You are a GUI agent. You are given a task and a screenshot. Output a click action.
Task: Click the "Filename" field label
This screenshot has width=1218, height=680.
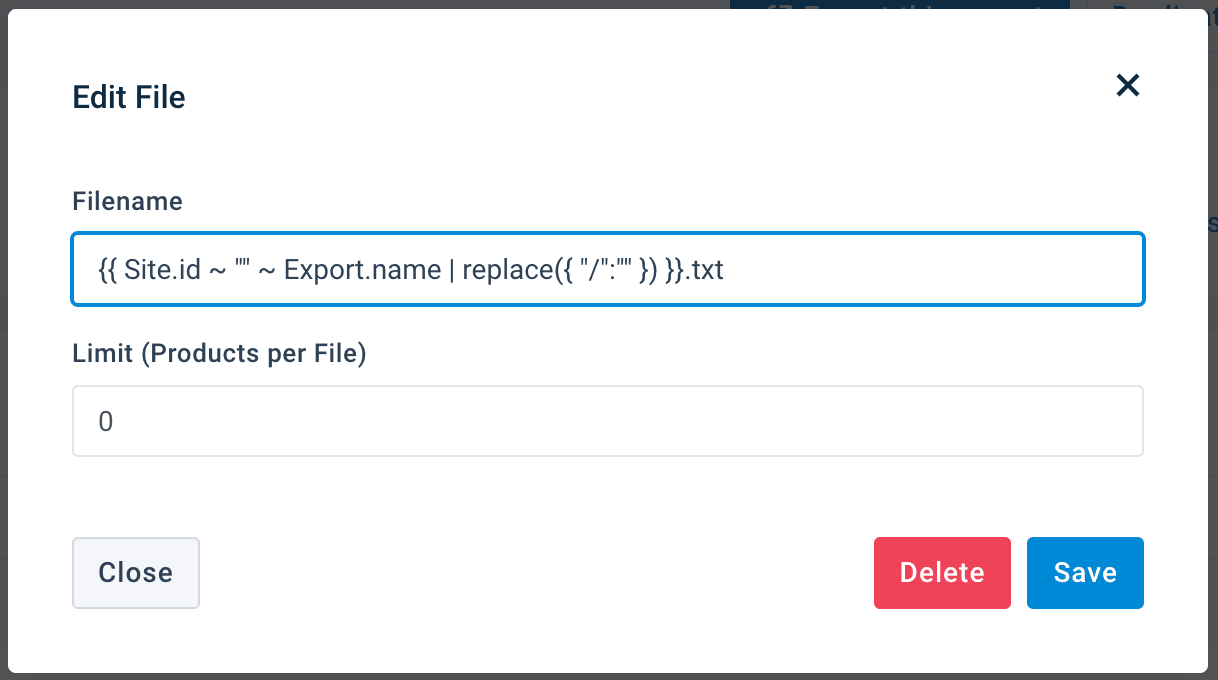tap(128, 201)
